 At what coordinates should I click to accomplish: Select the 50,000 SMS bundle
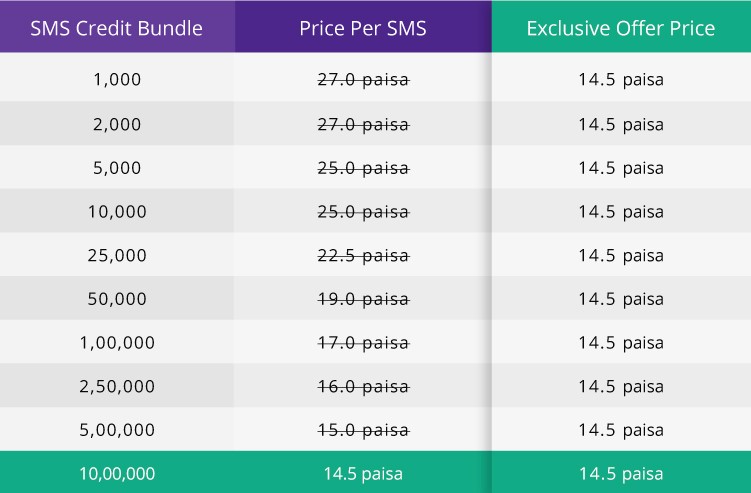(117, 298)
